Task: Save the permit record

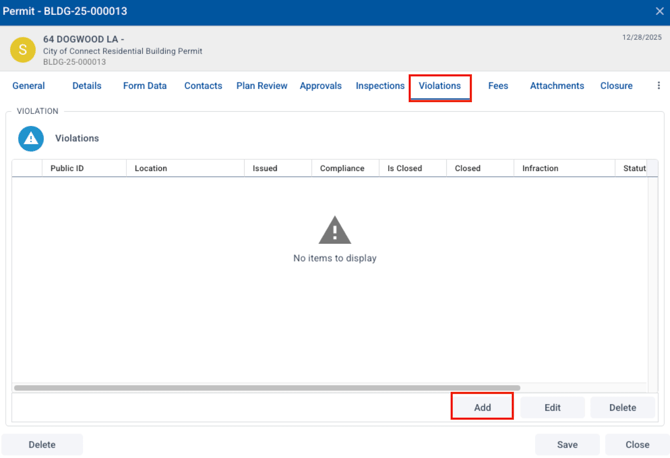Action: click(x=567, y=445)
